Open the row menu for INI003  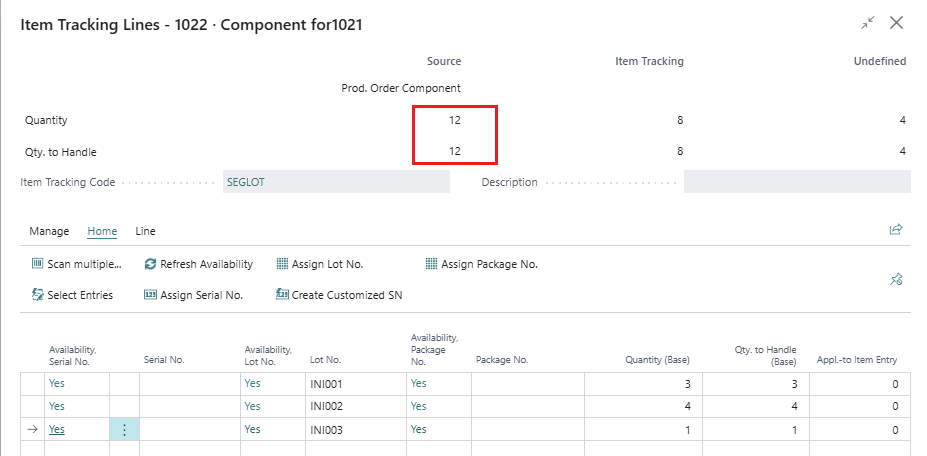[x=124, y=429]
